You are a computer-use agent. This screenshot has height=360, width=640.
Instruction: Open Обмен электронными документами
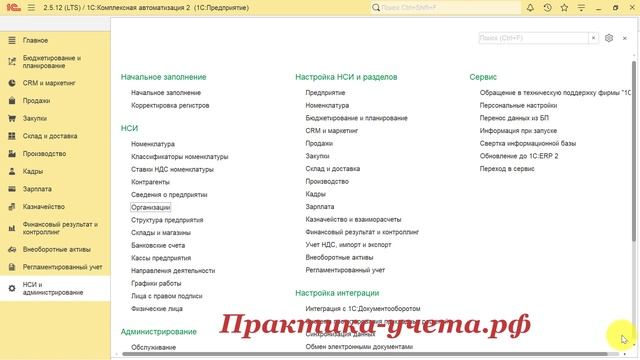[359, 347]
